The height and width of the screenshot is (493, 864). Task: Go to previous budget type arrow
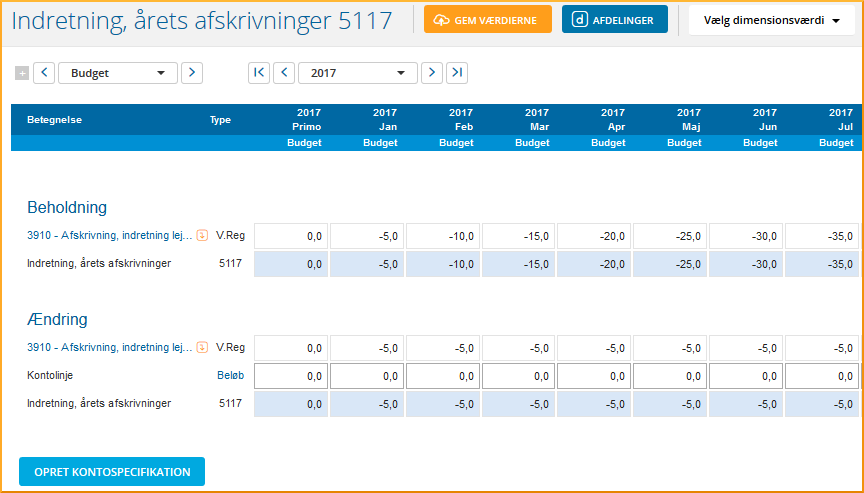45,73
